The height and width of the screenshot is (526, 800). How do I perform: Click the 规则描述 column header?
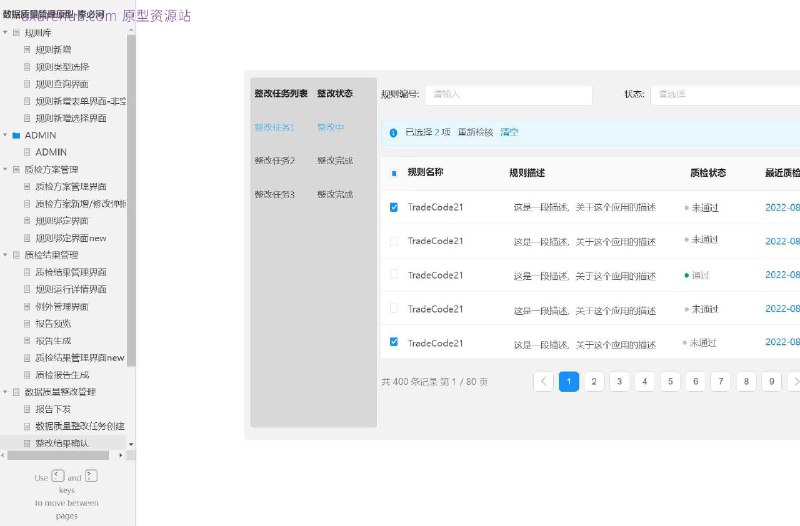(527, 173)
